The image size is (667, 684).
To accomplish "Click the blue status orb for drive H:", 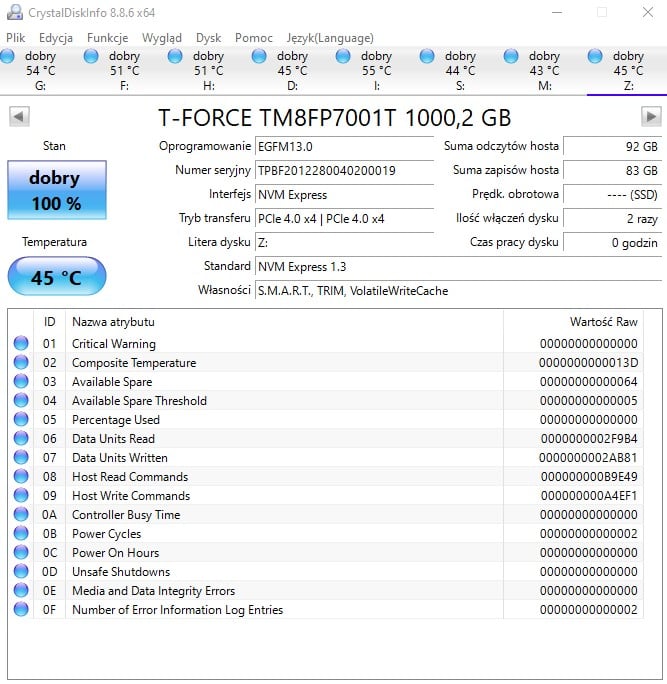I will coord(175,56).
